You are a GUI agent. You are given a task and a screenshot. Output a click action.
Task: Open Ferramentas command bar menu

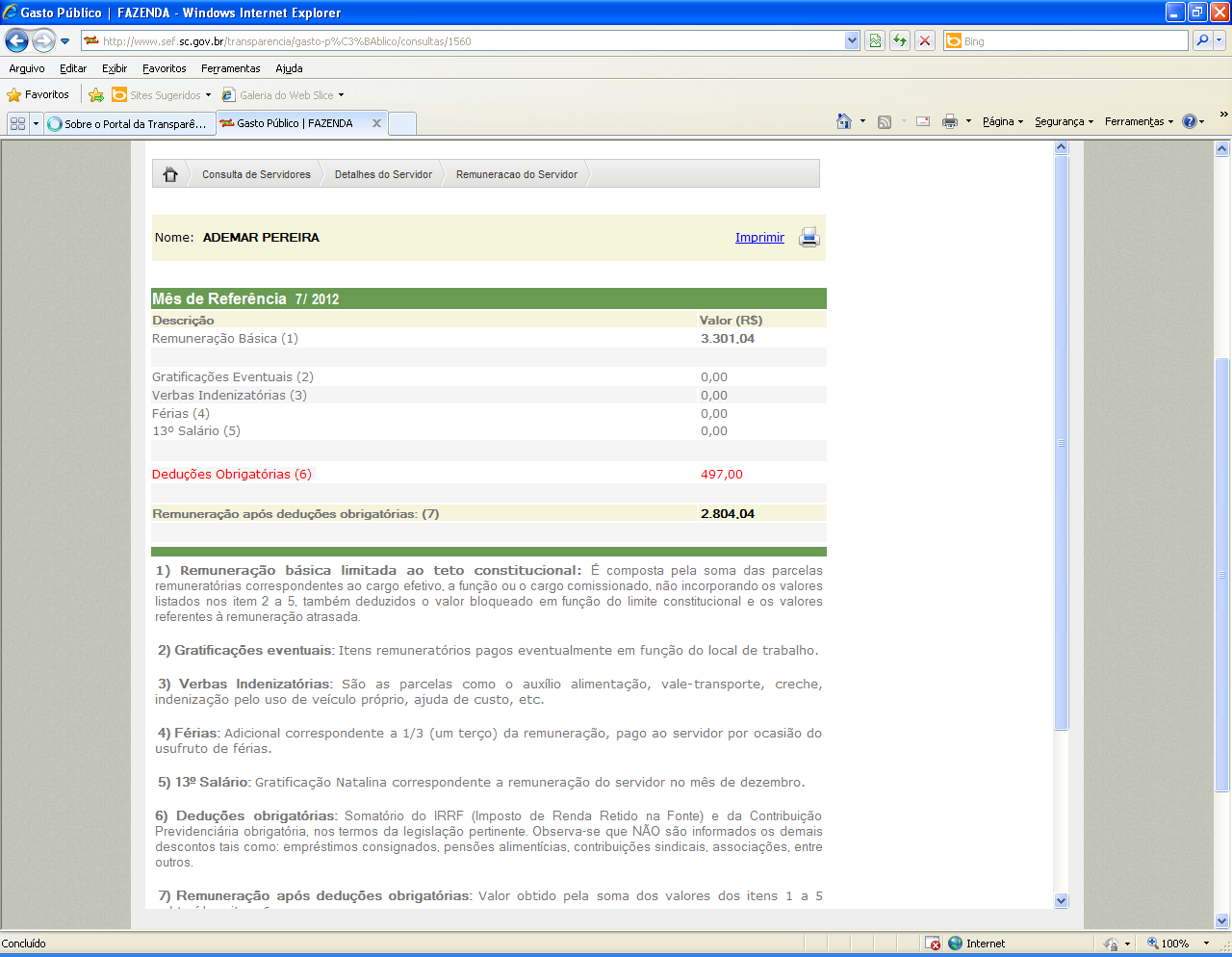tap(1139, 121)
